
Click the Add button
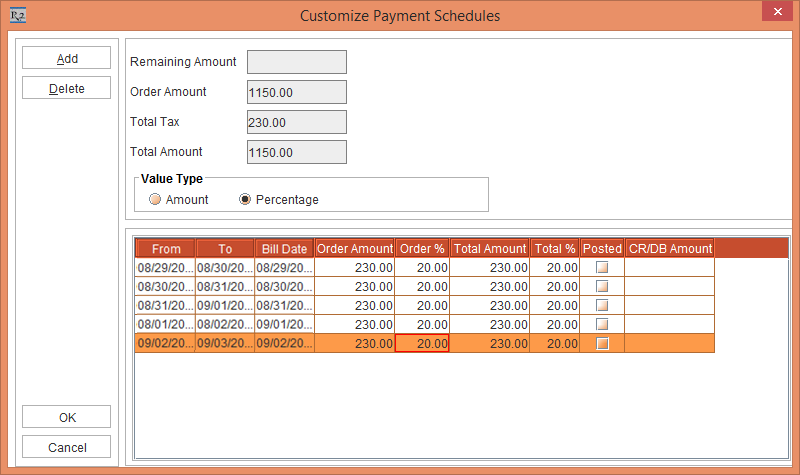(x=67, y=59)
